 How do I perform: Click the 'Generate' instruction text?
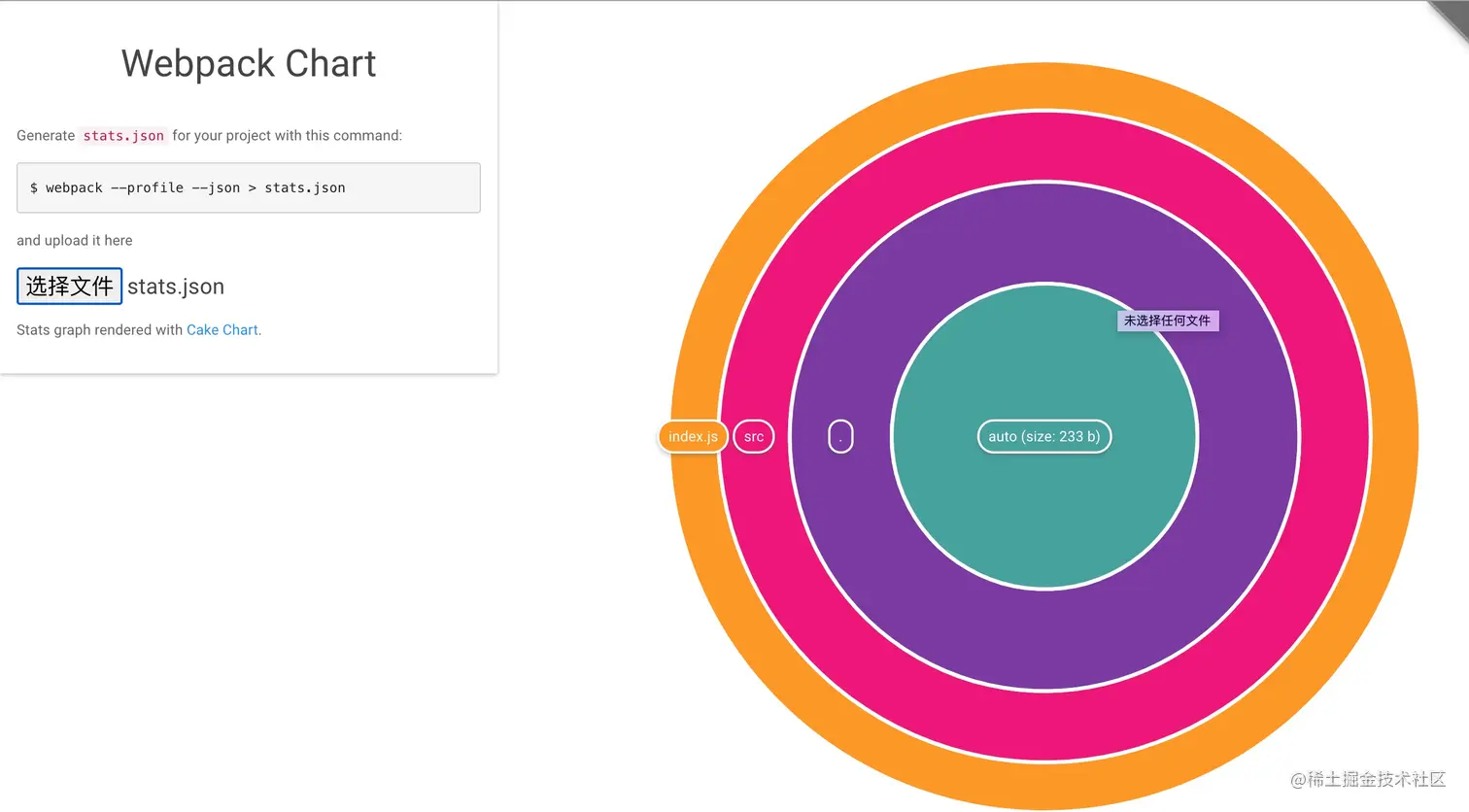click(x=46, y=136)
